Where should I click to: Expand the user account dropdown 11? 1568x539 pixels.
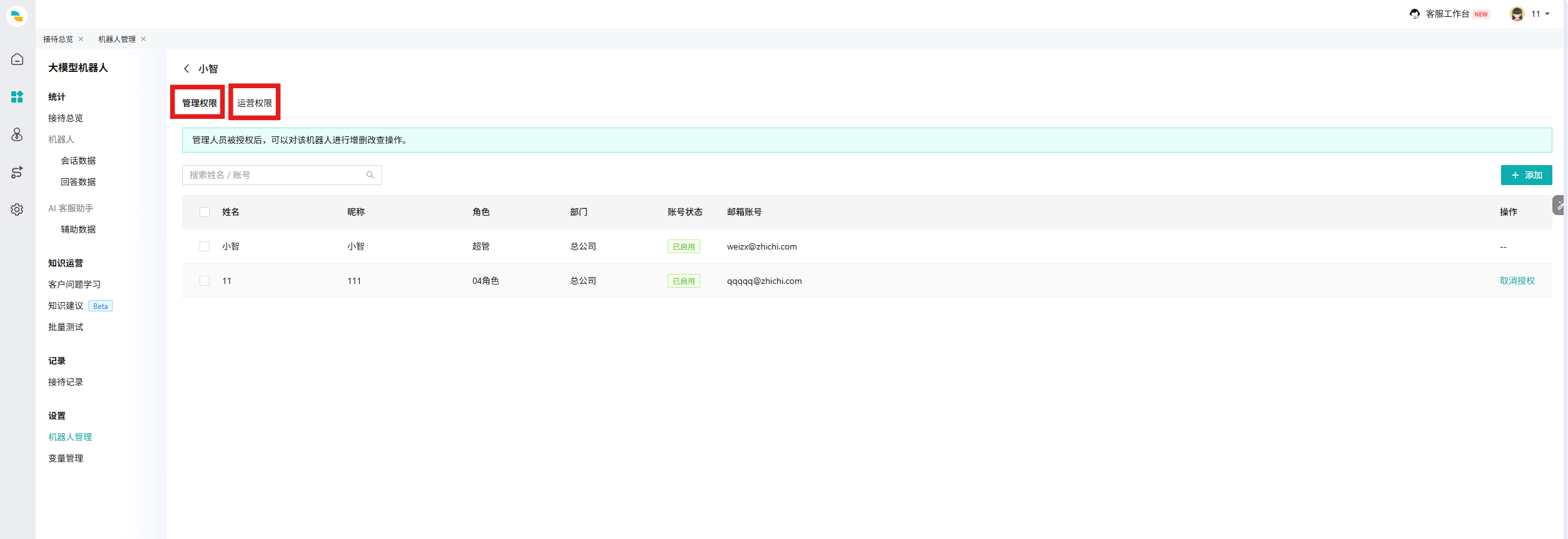[1531, 14]
